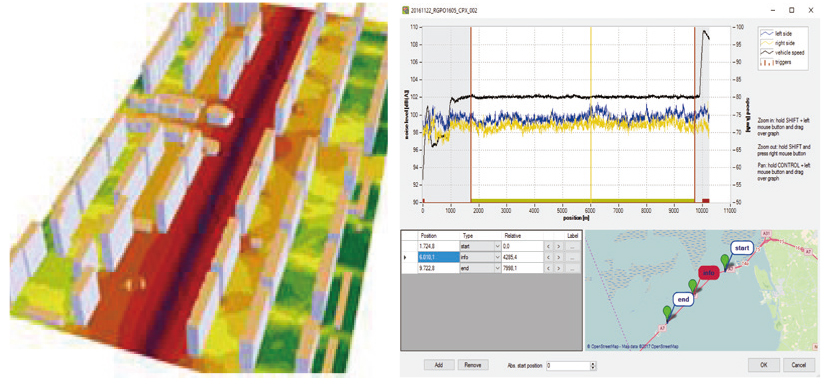
Task: Click green map pin below info label
Action: tap(693, 287)
